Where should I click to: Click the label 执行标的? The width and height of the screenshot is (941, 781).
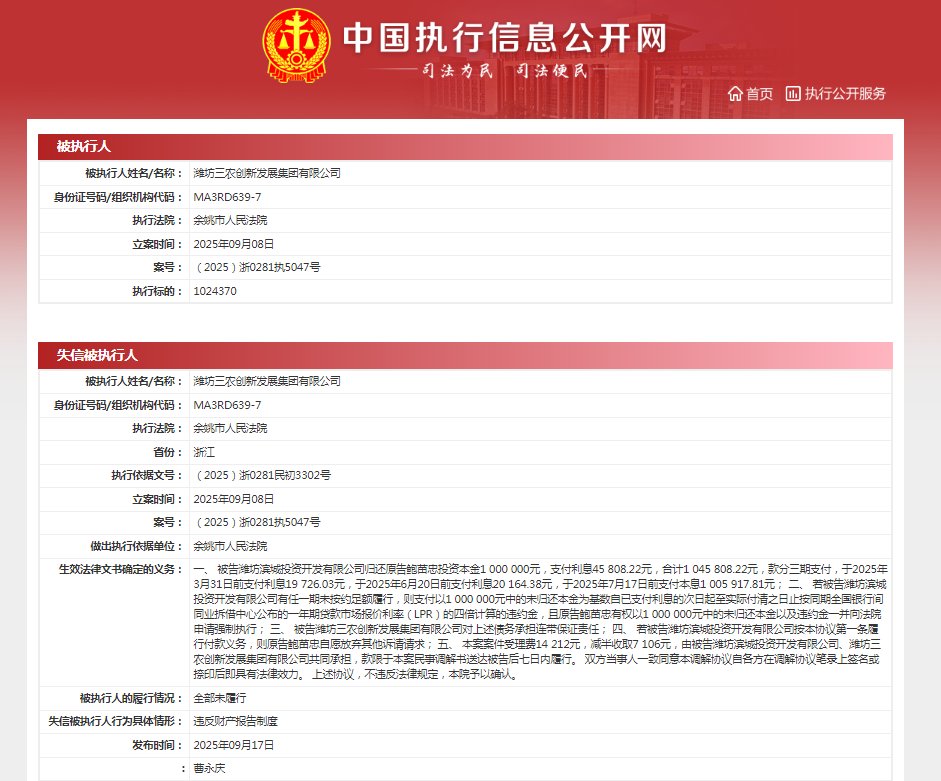157,291
